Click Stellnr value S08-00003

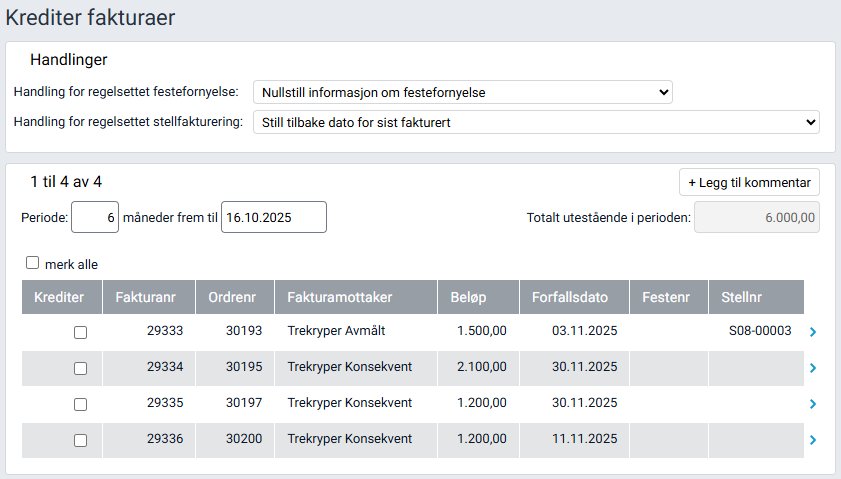point(760,330)
